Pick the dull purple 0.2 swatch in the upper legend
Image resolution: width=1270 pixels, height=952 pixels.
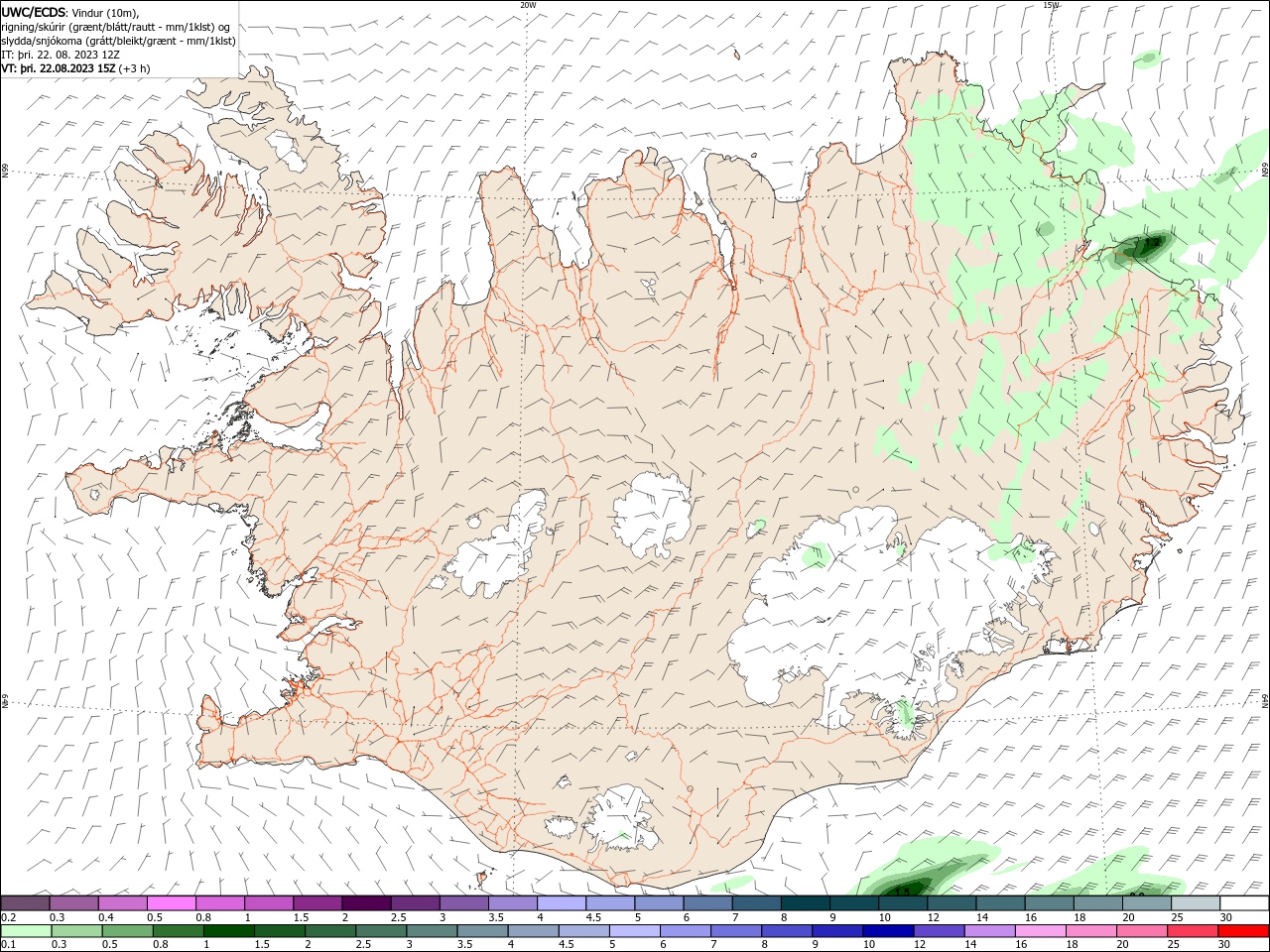coord(26,902)
